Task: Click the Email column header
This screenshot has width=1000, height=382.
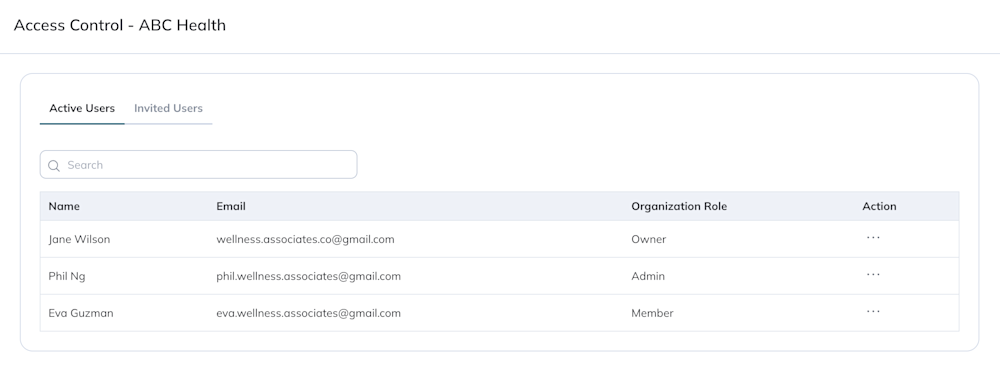Action: click(231, 206)
